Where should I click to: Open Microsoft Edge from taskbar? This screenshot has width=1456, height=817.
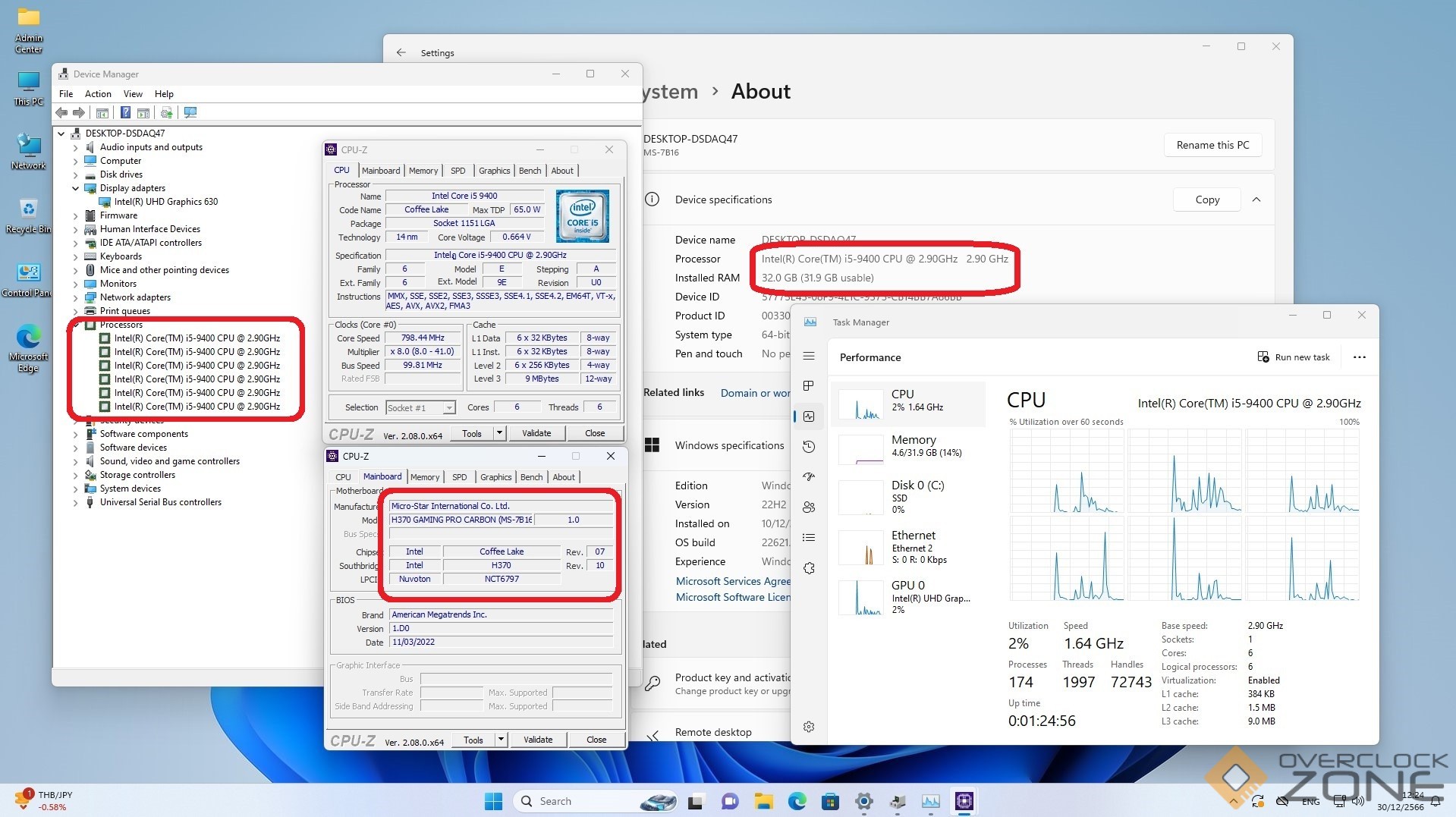tap(797, 801)
